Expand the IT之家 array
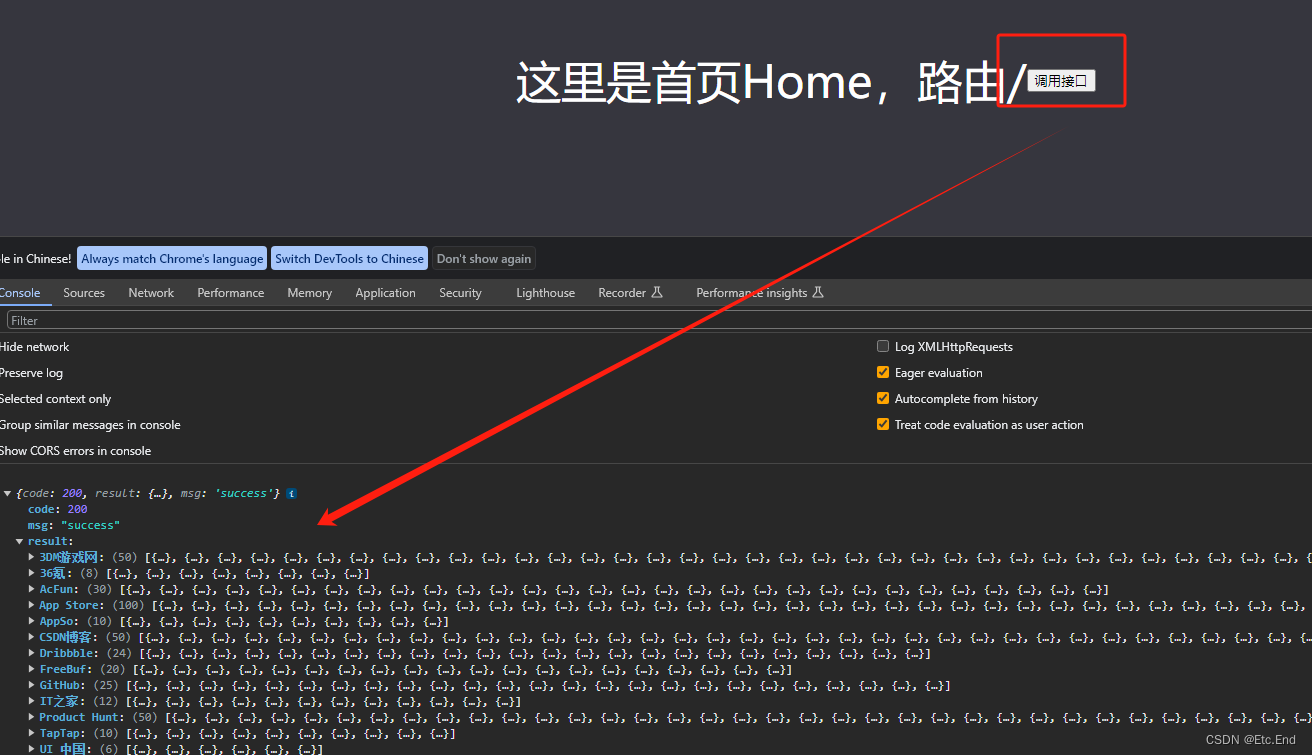The width and height of the screenshot is (1312, 755). (32, 701)
